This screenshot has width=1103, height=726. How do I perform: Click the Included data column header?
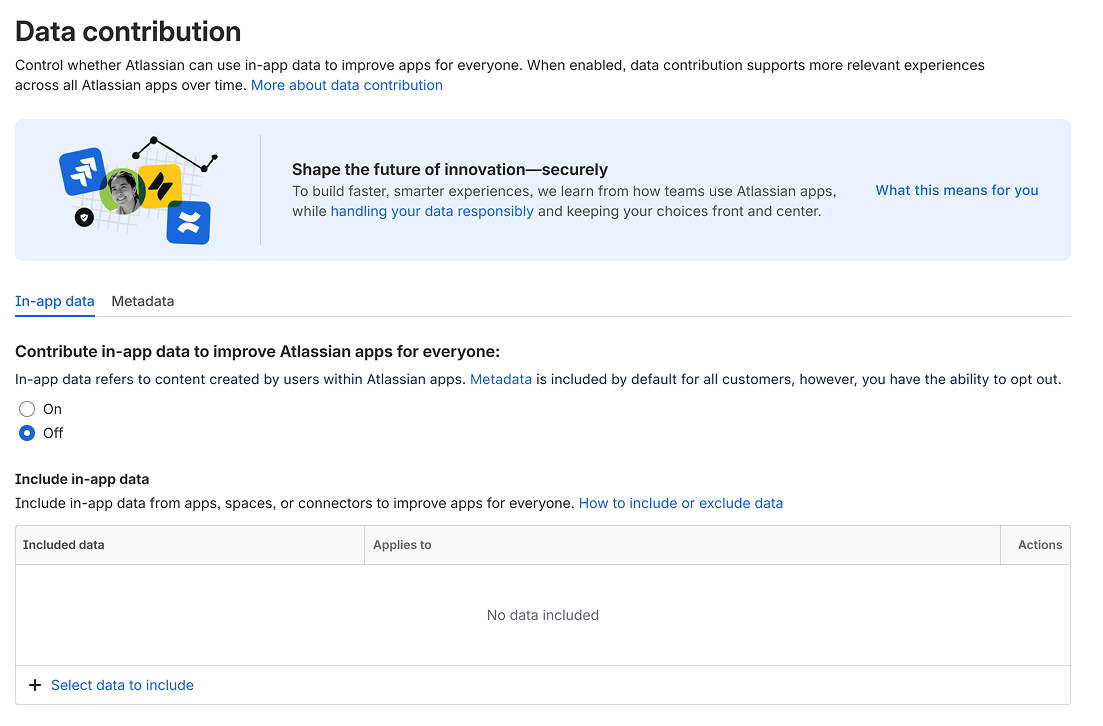tap(64, 544)
